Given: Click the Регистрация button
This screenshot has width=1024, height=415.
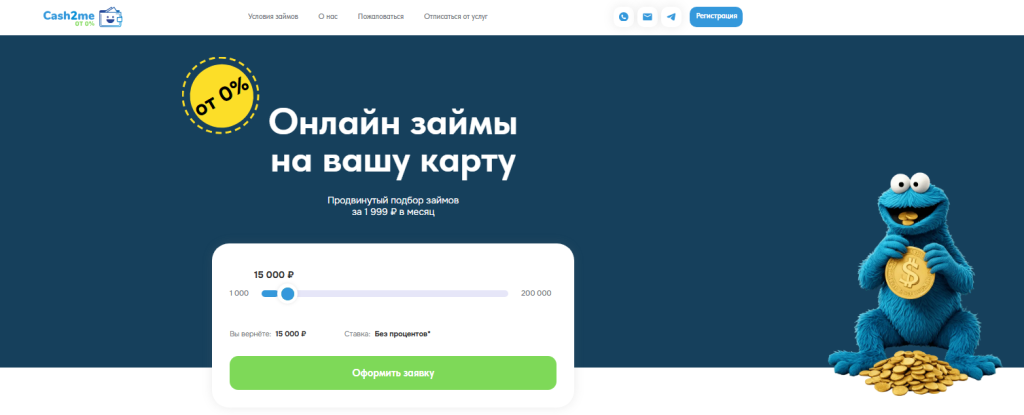Looking at the screenshot, I should (716, 16).
